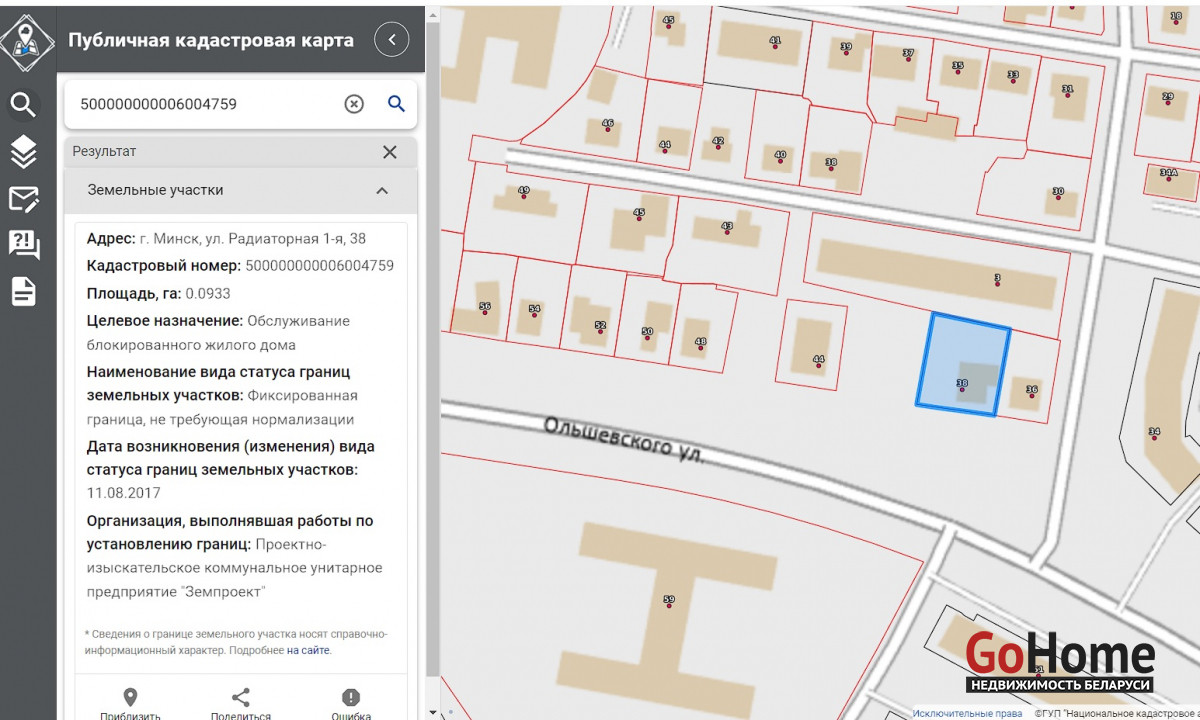Screen dimensions: 1200x720
Task: Run search with blue magnifier icon
Action: point(396,104)
